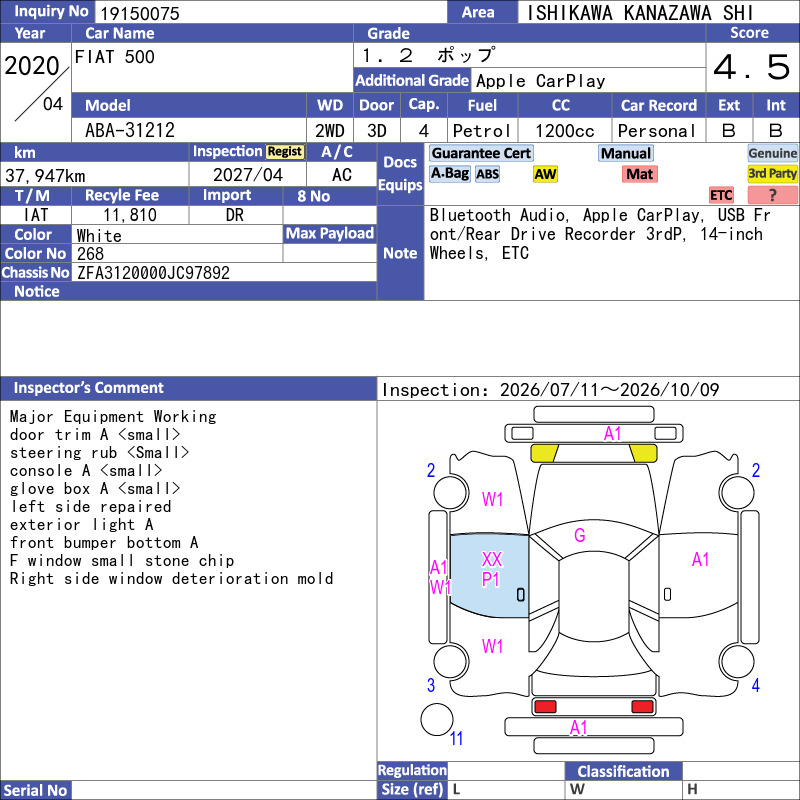Select the yellow AW badge

545,174
